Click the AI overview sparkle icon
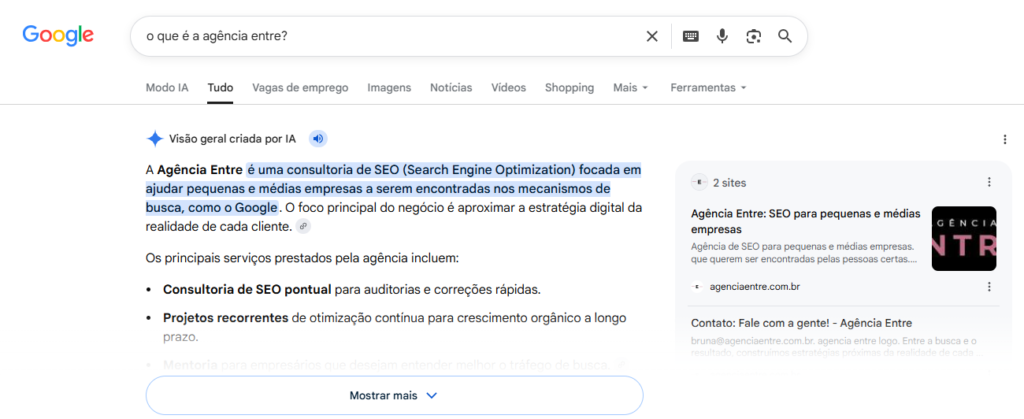 click(155, 139)
